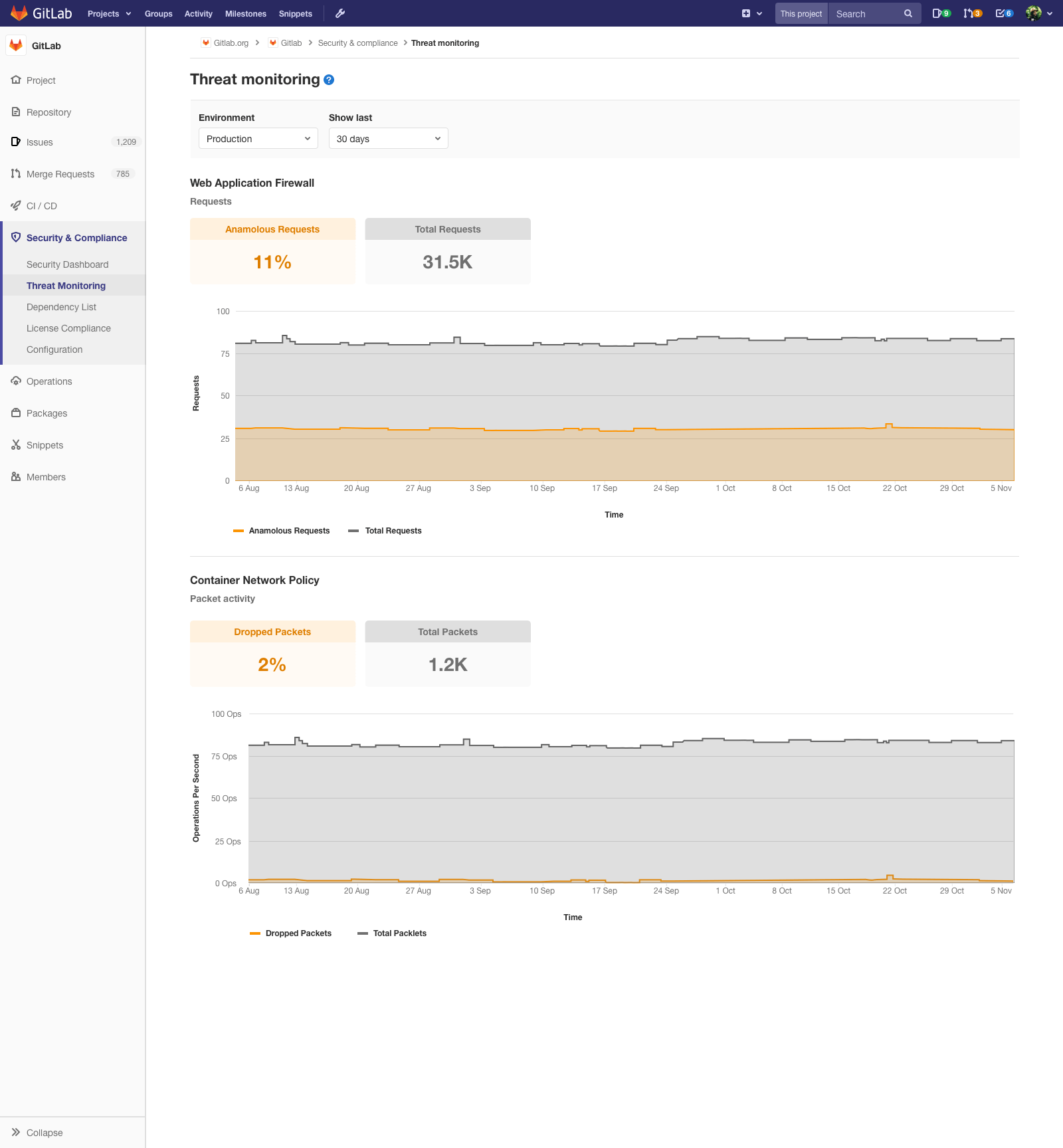Click the search magnifier icon
The image size is (1063, 1148).
(x=908, y=13)
